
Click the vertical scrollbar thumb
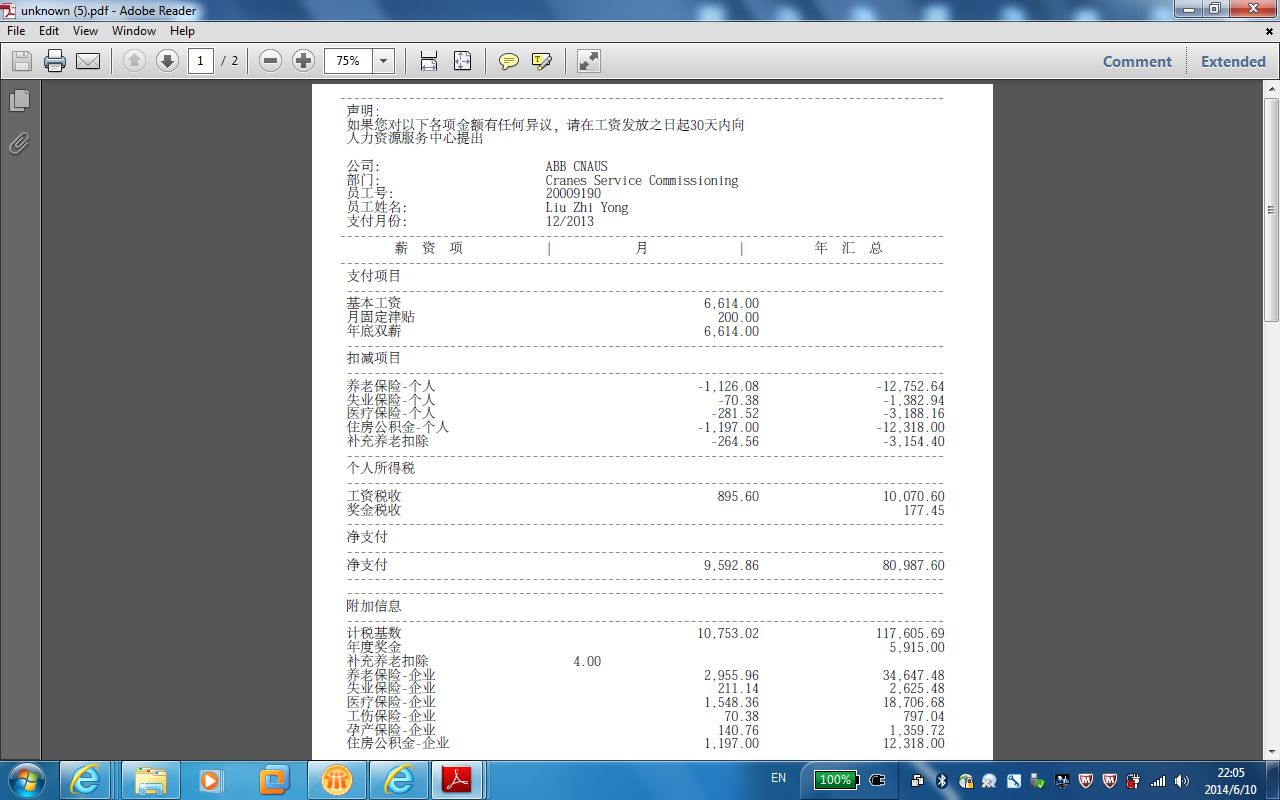(1271, 210)
